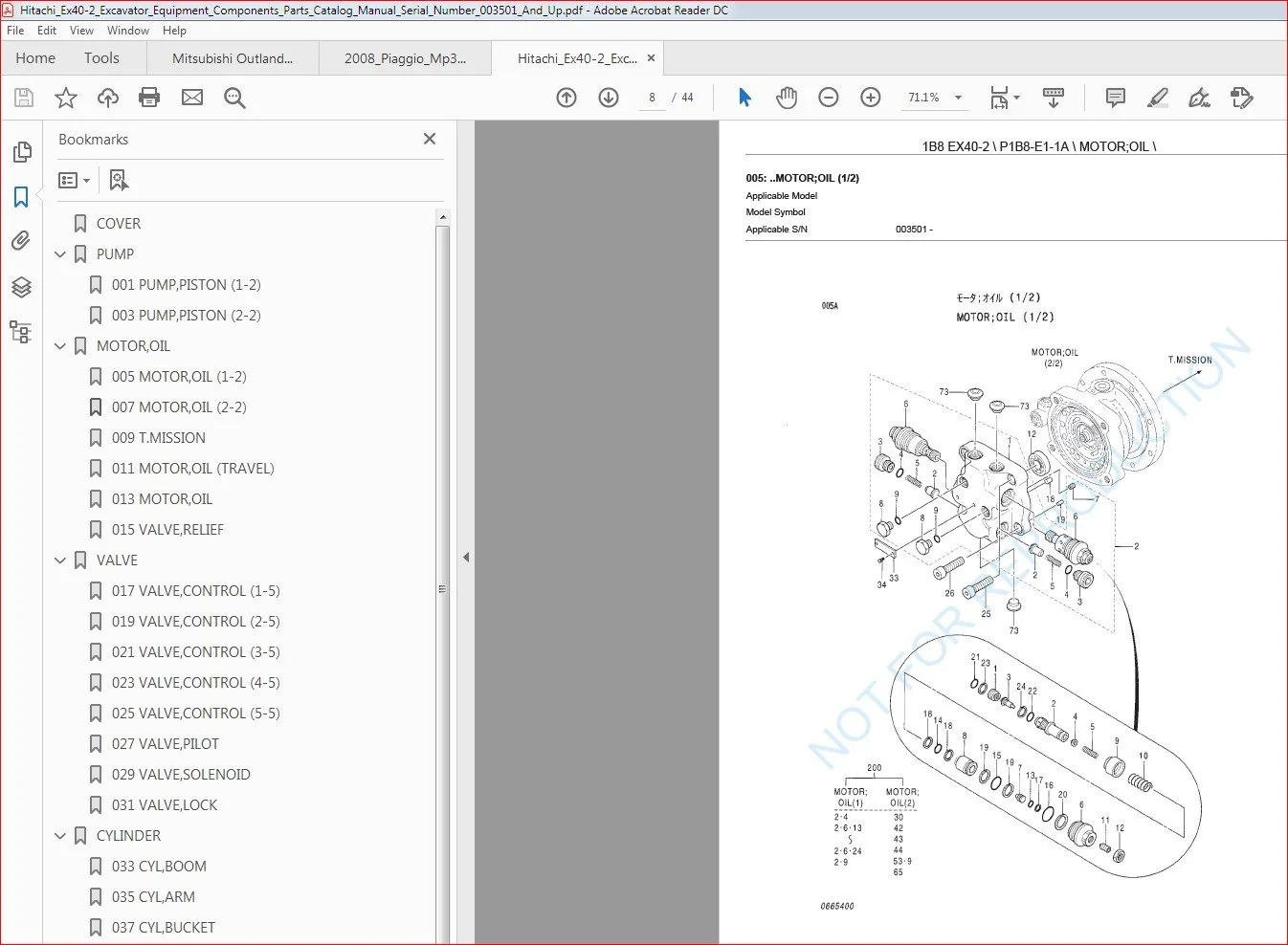Screen dimensions: 1288x945
Task: Send file by email envelope icon
Action: 192,98
